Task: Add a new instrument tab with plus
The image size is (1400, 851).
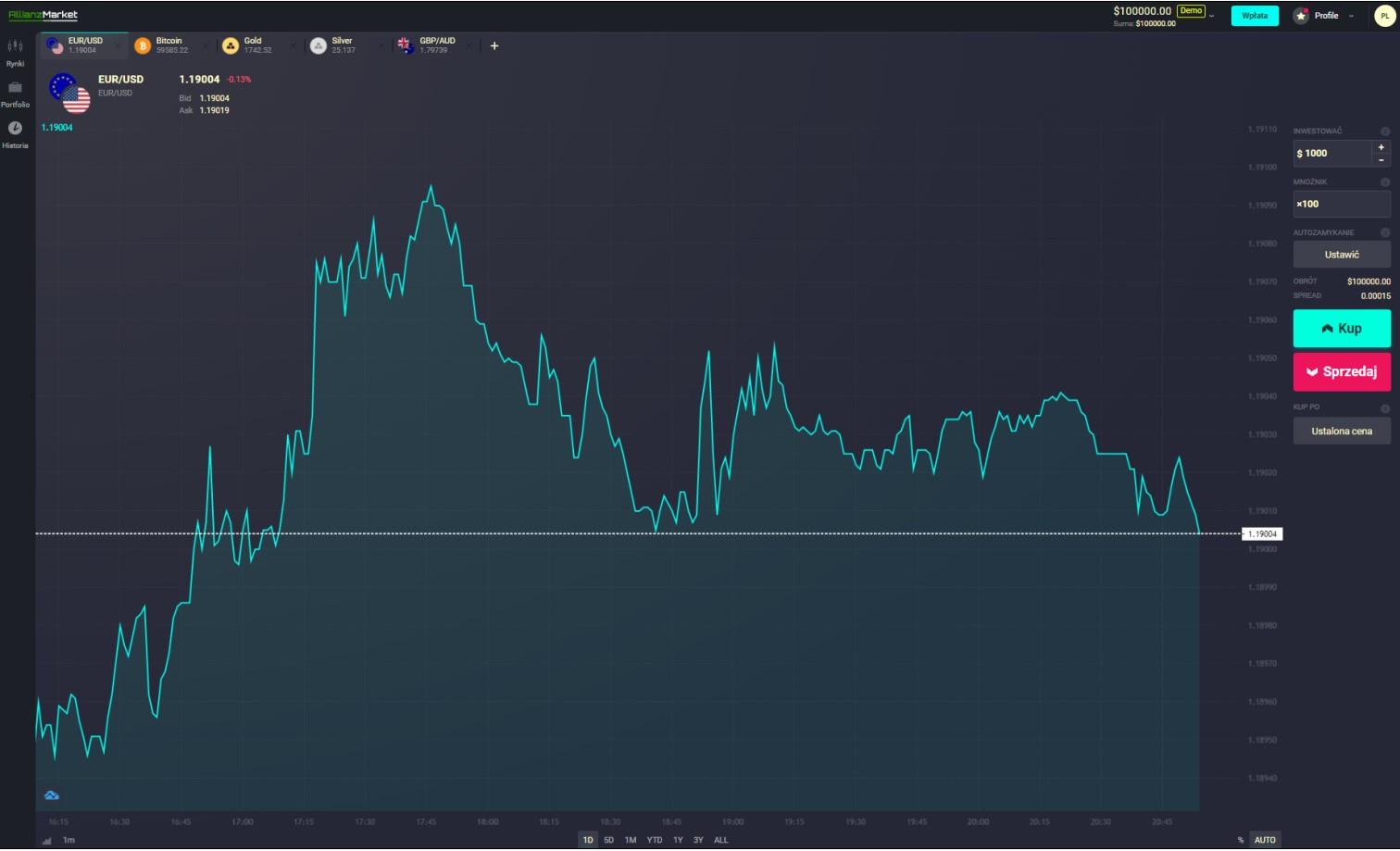Action: pos(494,45)
